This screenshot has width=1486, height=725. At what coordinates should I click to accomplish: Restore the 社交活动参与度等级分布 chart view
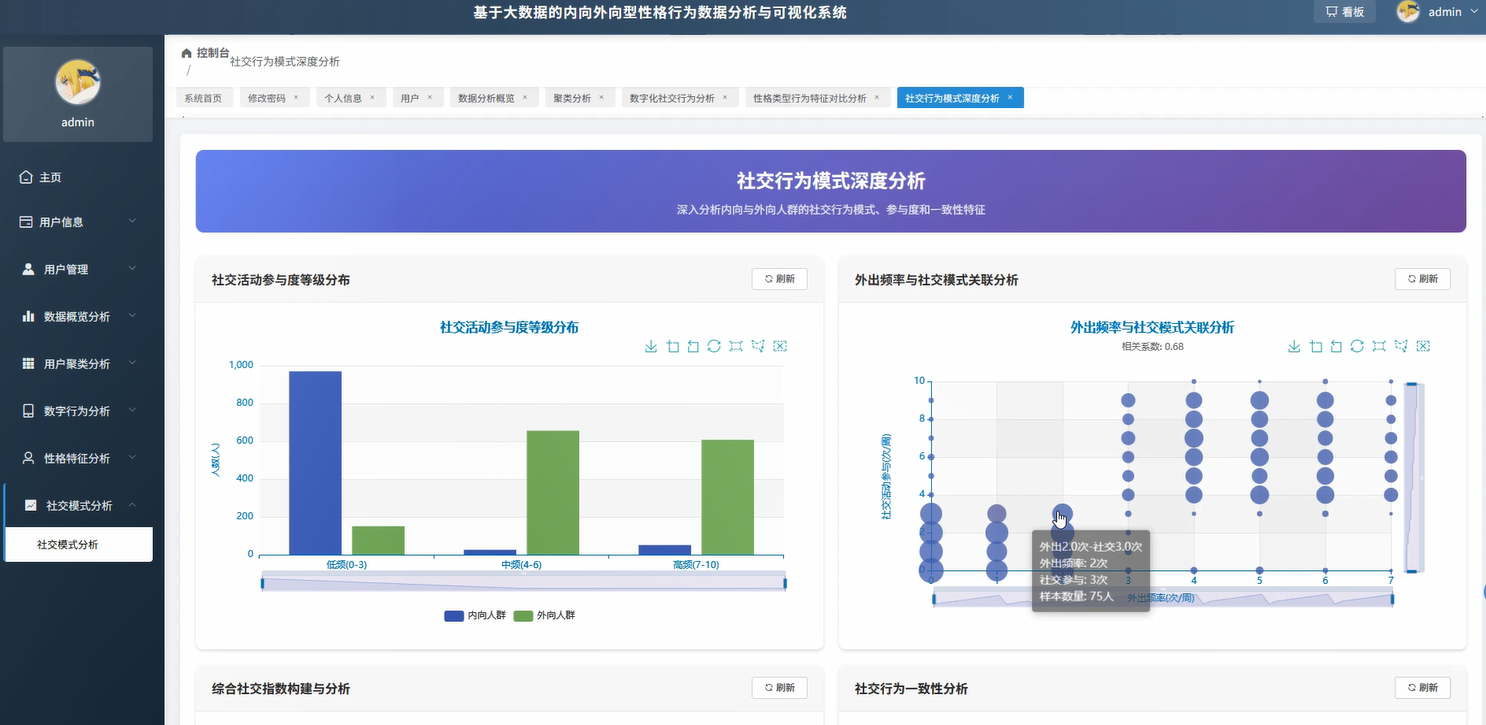714,346
